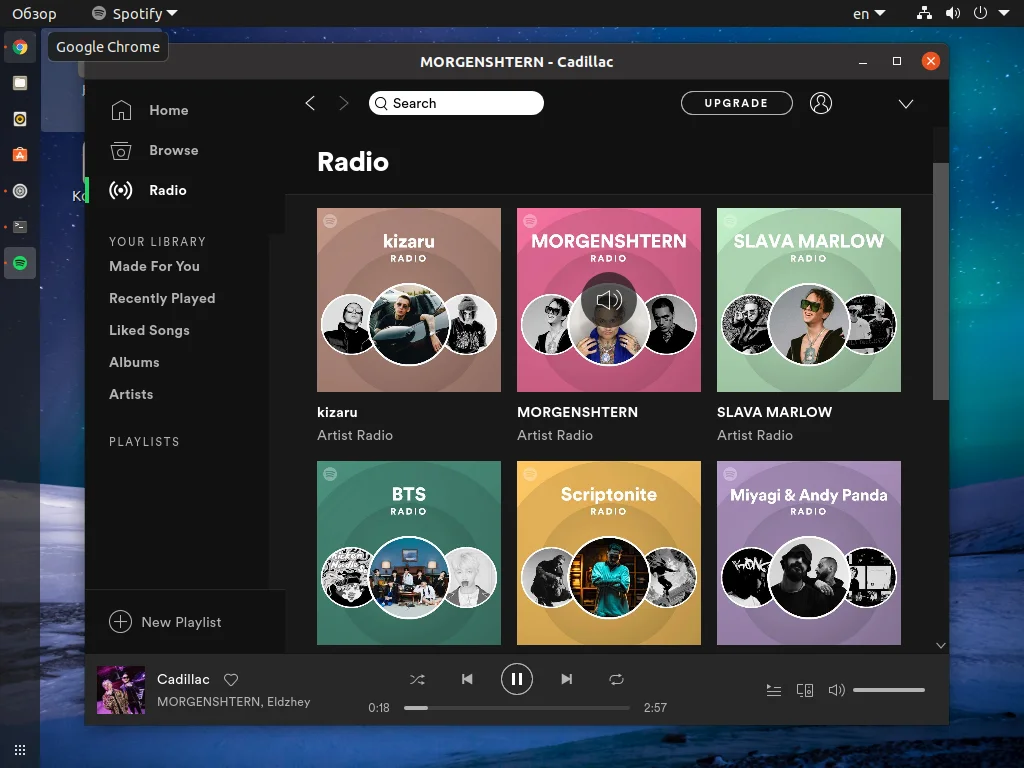Screen dimensions: 1024x768
Task: Like the song Cadillac with the heart toggle
Action: 231,679
